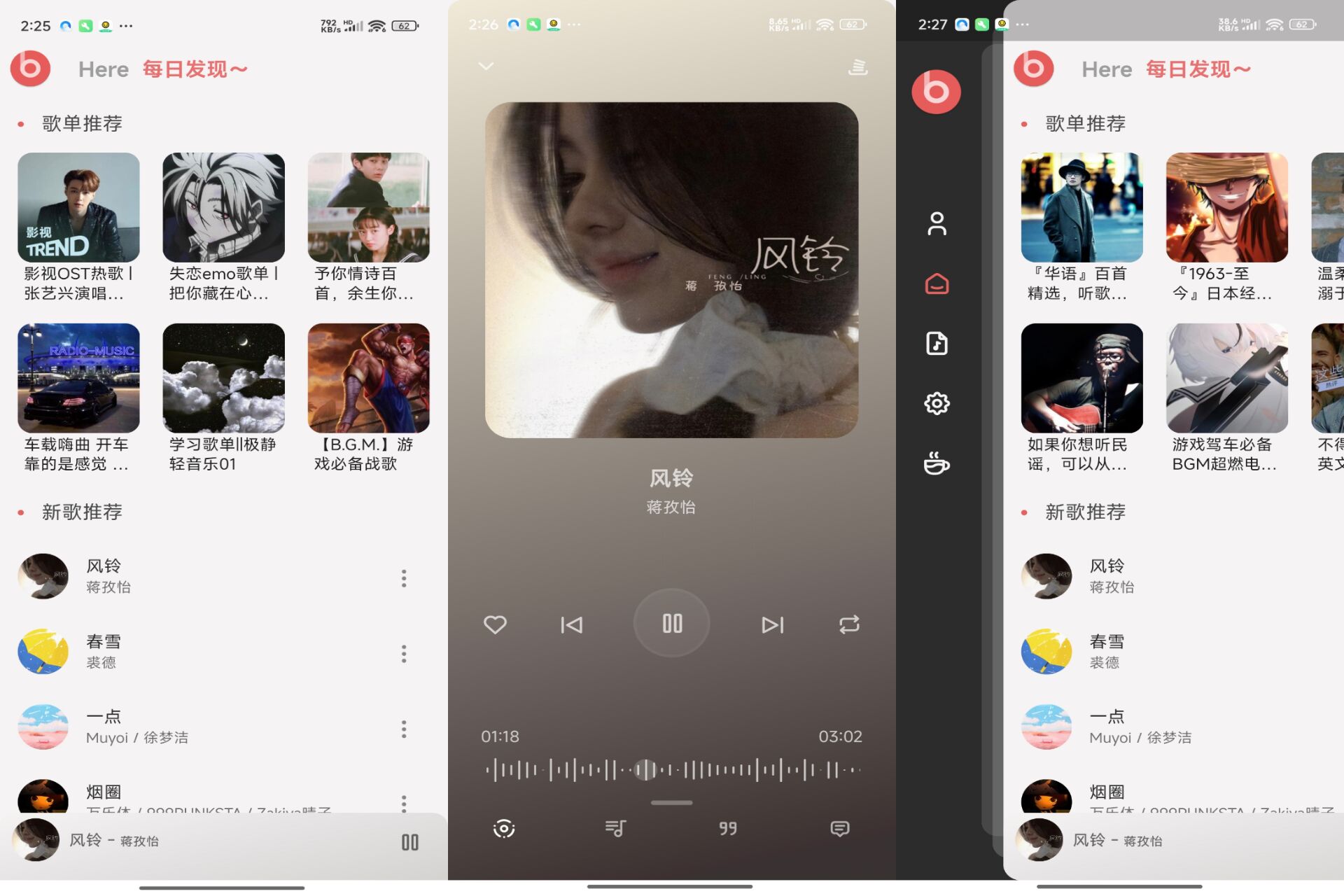Open the music list note icon
The width and height of the screenshot is (1344, 896).
point(615,829)
